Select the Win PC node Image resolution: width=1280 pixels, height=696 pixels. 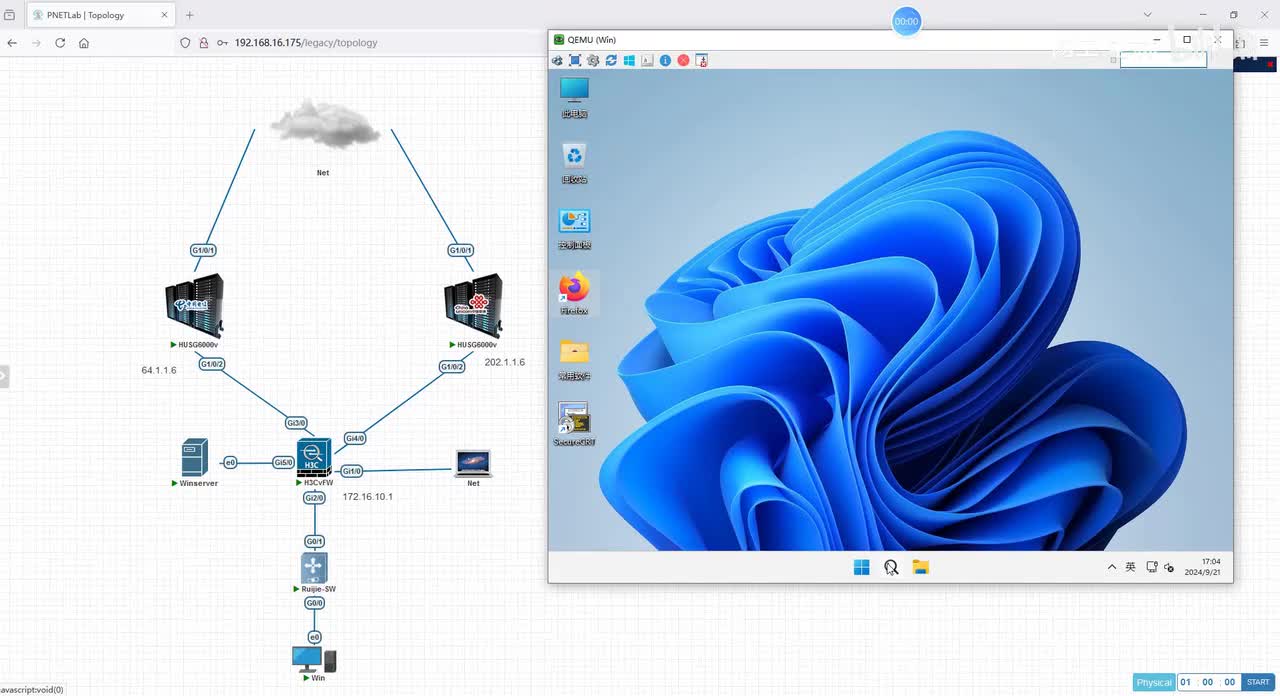pyautogui.click(x=314, y=659)
